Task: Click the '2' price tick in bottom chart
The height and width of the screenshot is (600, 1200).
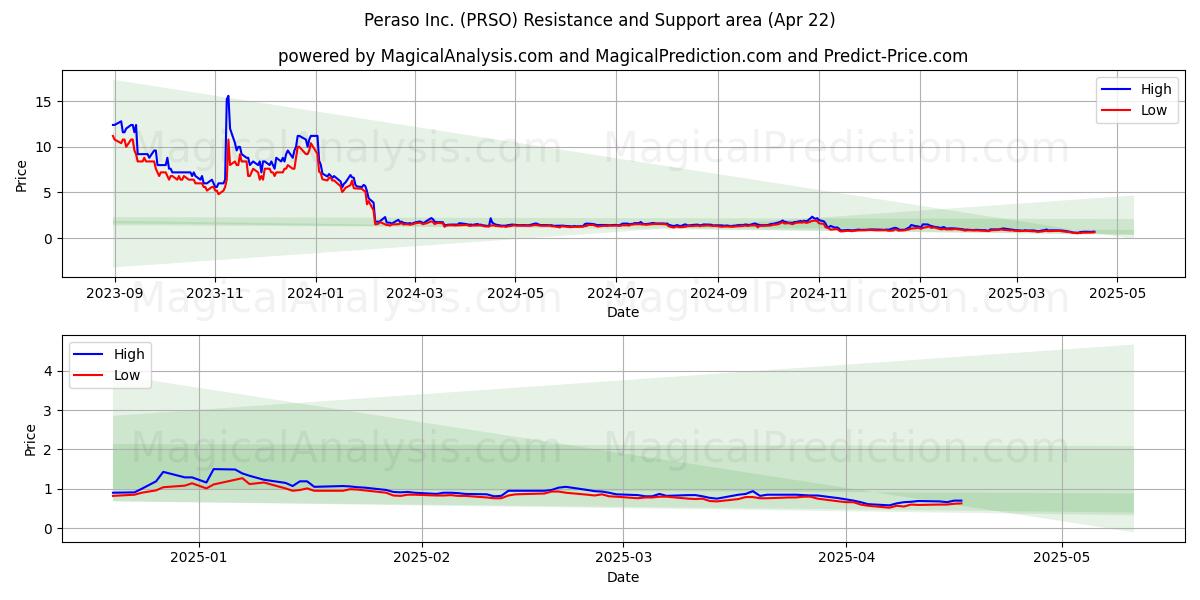Action: point(50,449)
